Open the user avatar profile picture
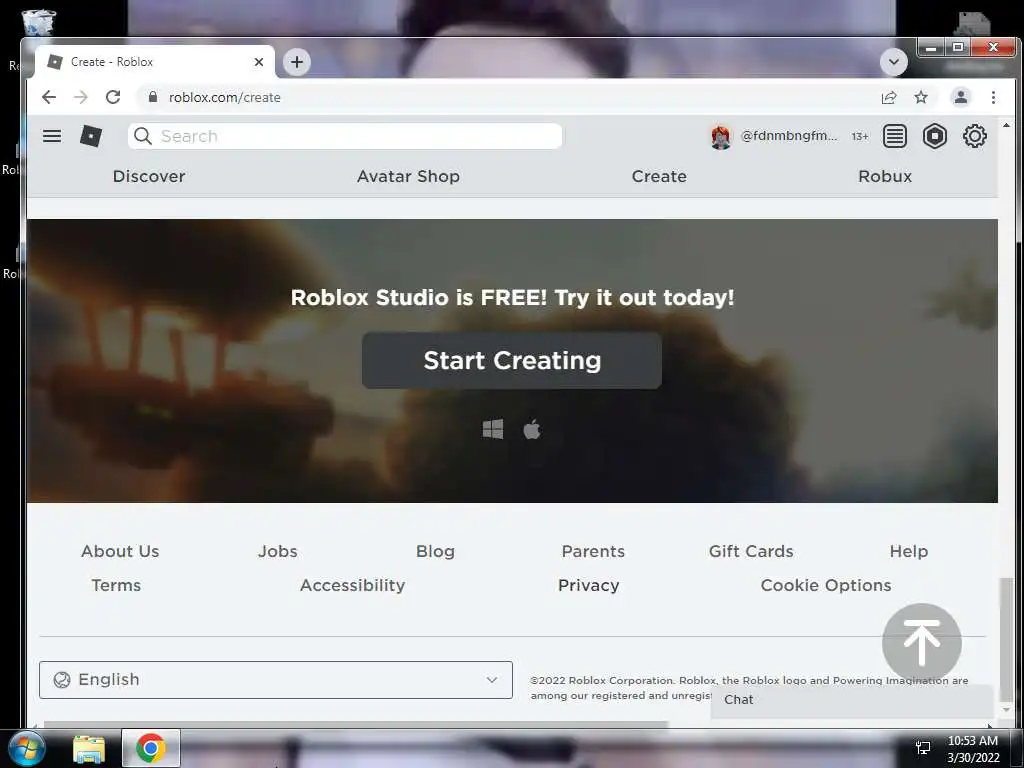This screenshot has height=768, width=1024. (720, 136)
